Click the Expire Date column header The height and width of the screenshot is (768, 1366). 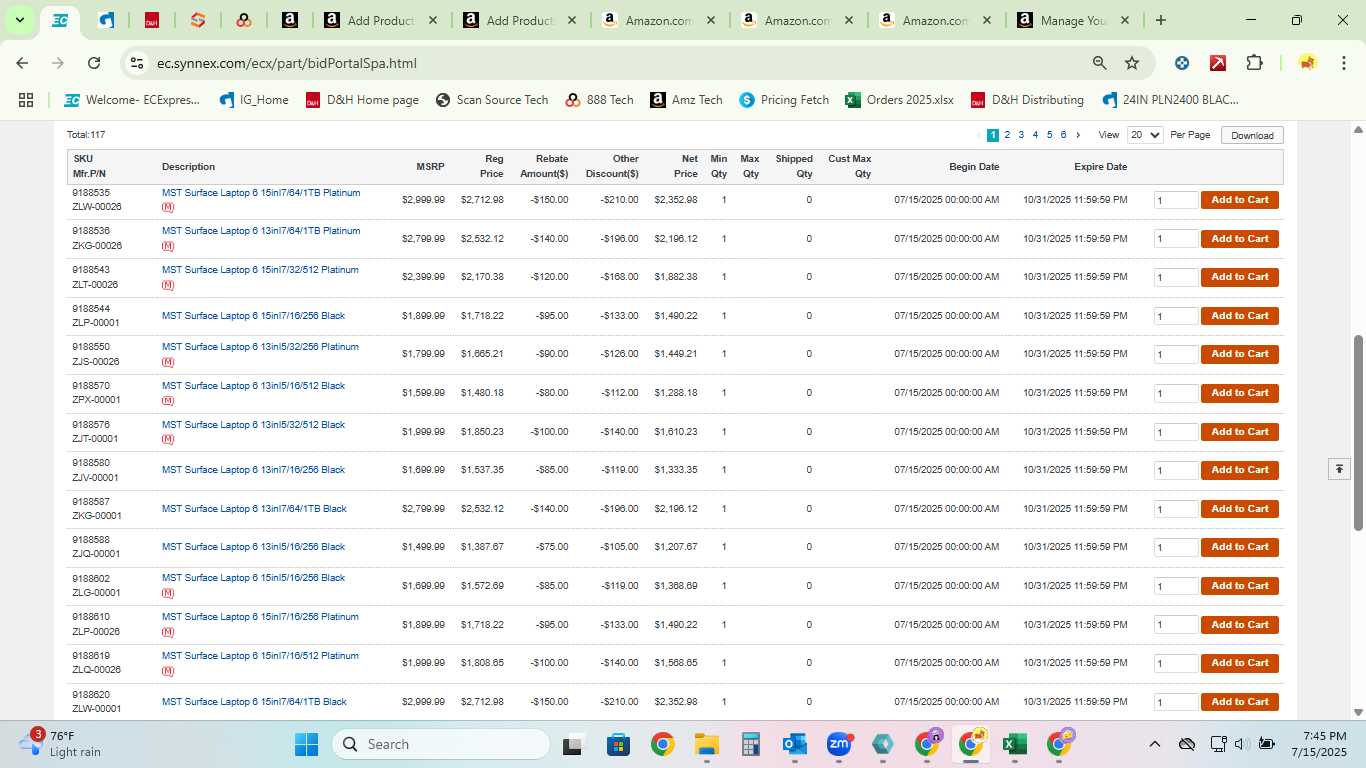[x=1100, y=167]
